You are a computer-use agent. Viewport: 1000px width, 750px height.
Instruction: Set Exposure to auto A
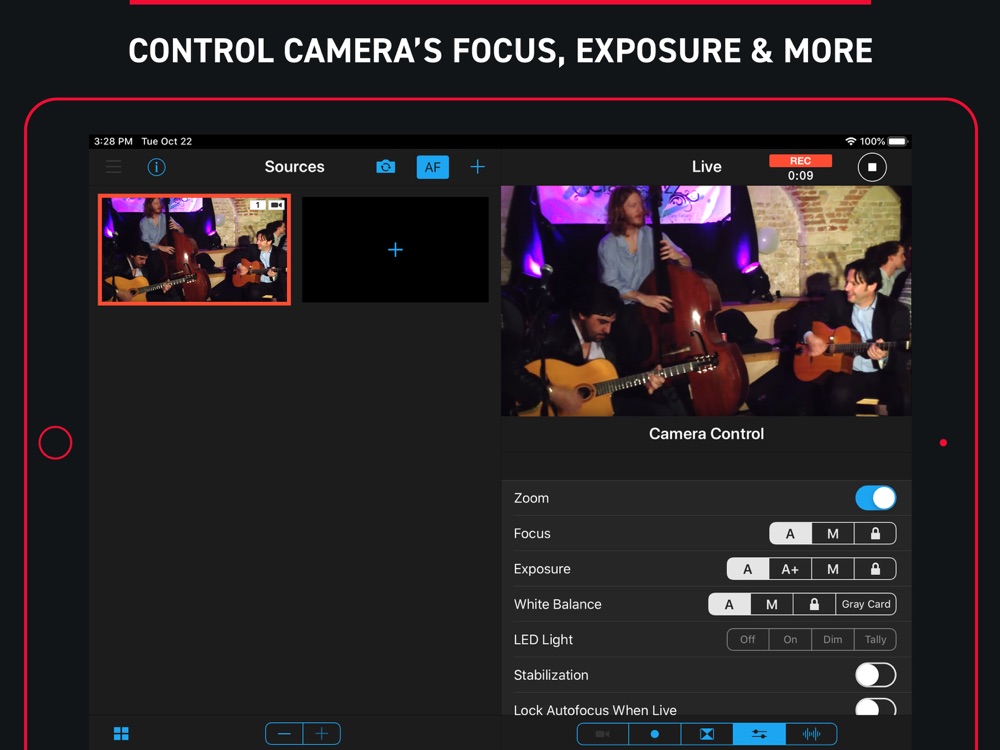(747, 569)
